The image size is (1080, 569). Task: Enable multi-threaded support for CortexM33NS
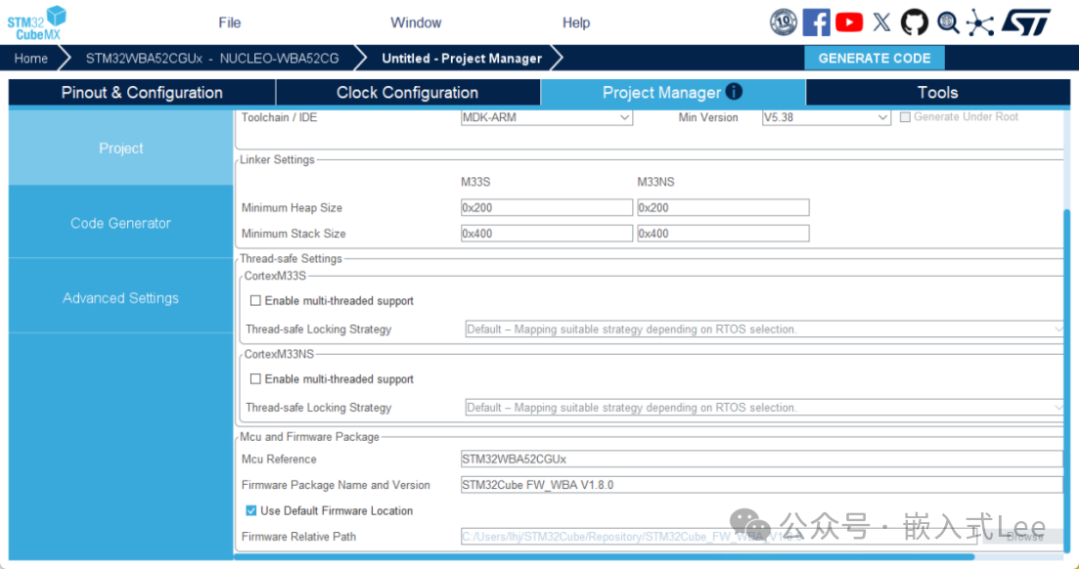(256, 379)
